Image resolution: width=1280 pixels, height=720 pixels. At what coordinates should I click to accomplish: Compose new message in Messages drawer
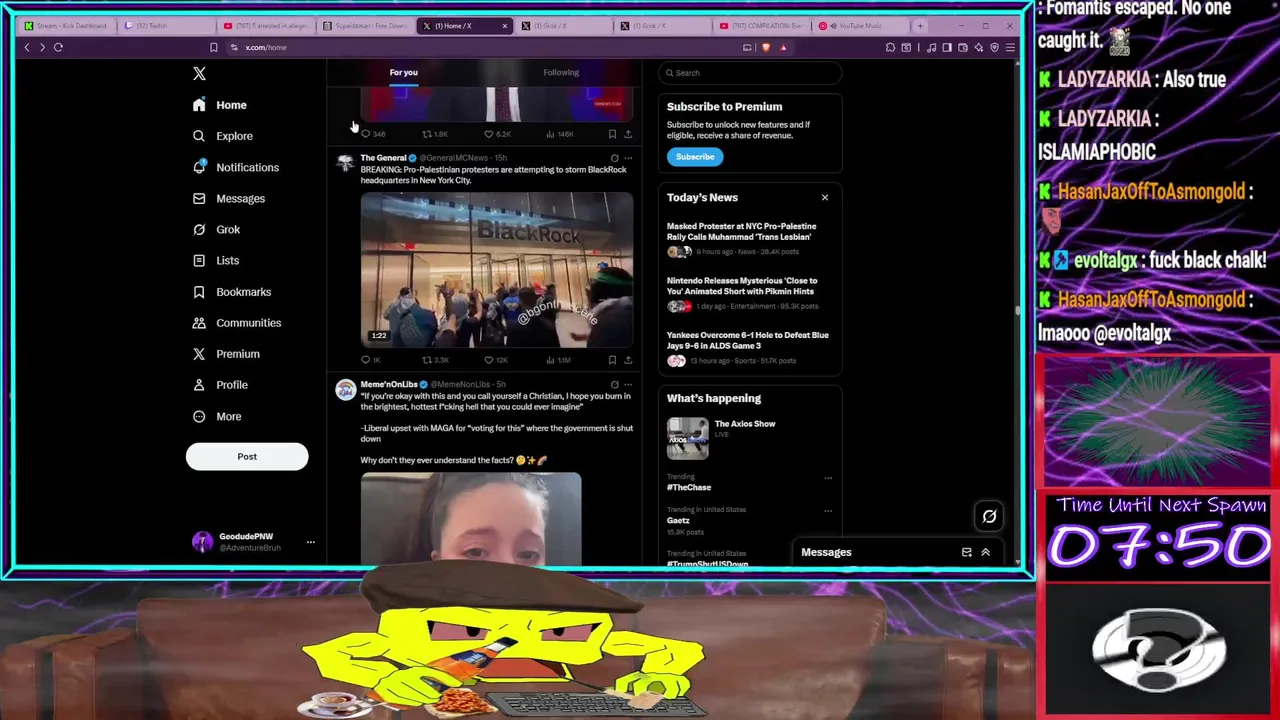click(966, 552)
